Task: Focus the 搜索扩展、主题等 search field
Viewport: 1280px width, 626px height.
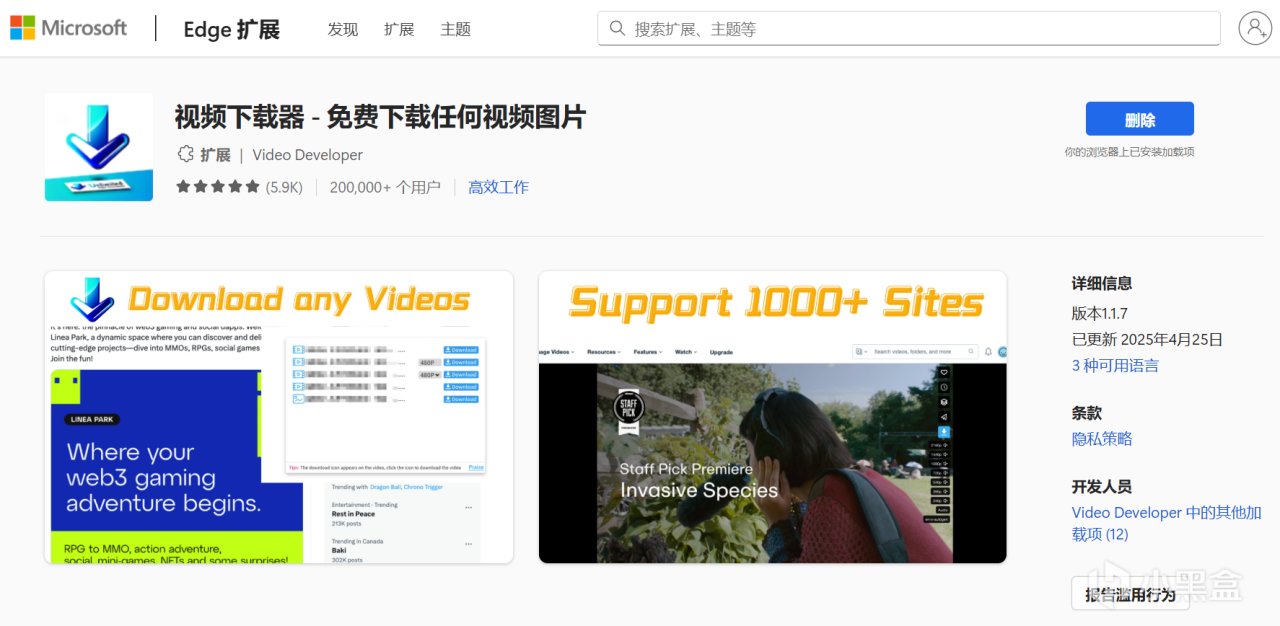Action: point(909,28)
